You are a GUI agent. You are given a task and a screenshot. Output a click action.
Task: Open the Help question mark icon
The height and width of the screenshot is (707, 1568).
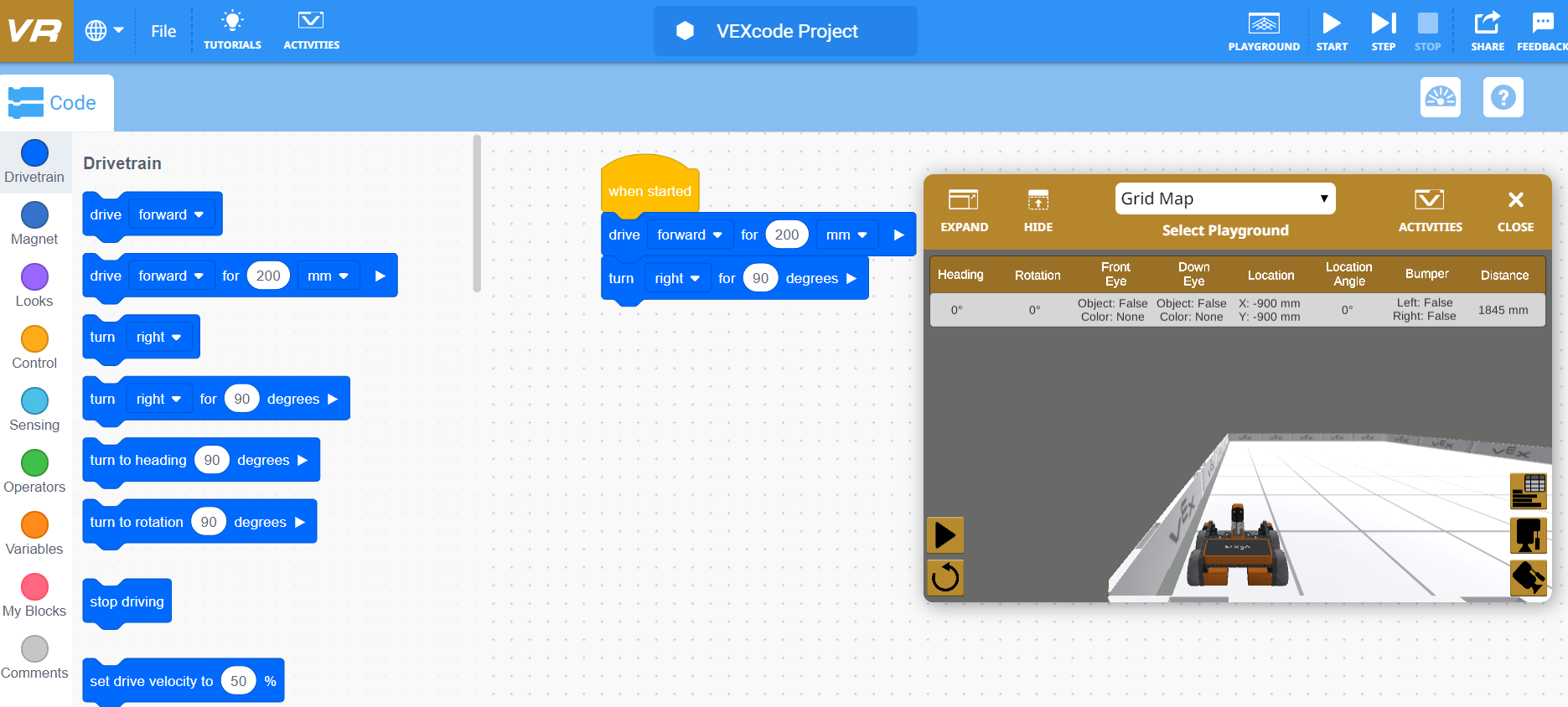pyautogui.click(x=1503, y=98)
